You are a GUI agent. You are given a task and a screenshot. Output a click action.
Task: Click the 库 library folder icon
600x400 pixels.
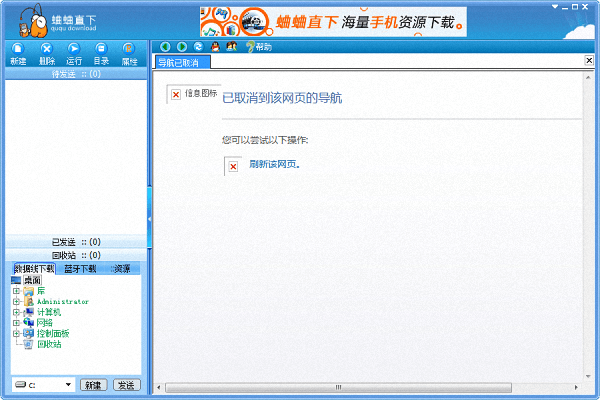29,291
